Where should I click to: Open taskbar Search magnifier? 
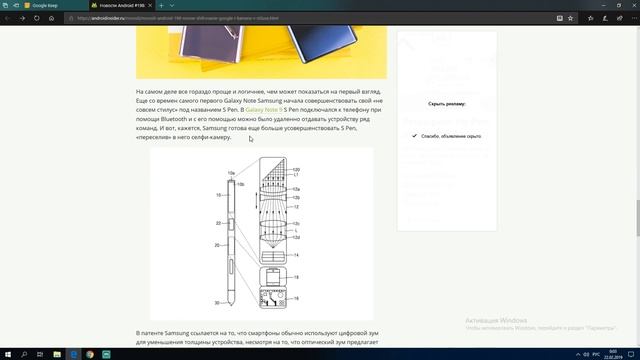(x=24, y=354)
